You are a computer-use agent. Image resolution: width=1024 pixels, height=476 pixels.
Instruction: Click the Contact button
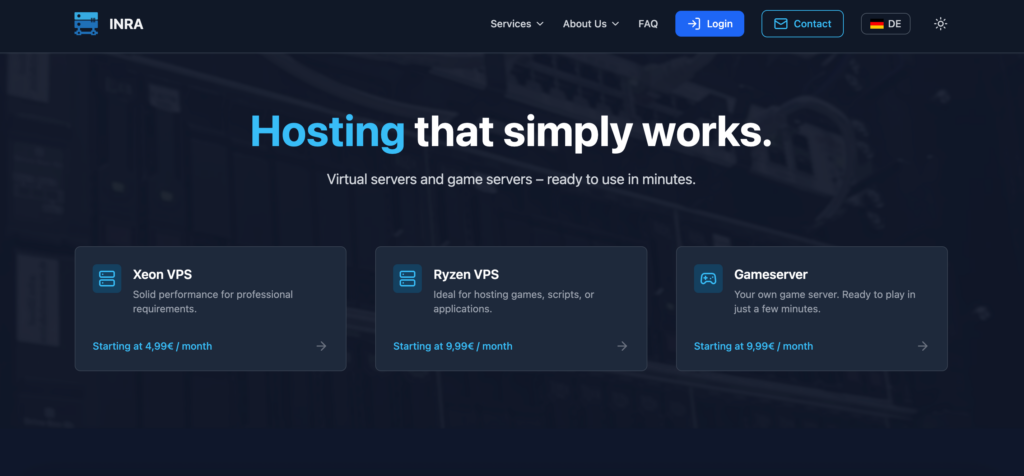coord(802,24)
